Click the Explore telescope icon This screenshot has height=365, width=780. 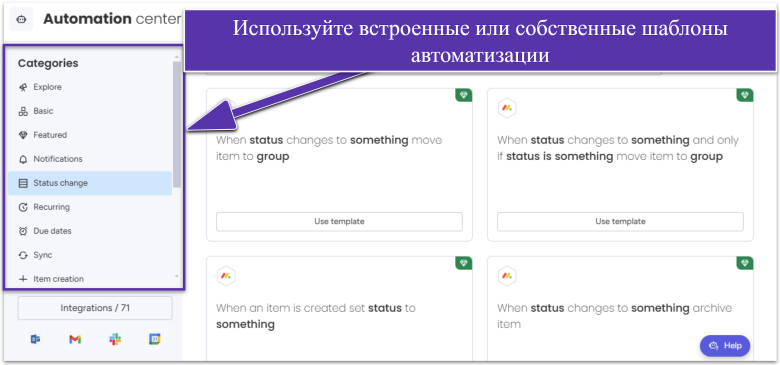click(23, 88)
